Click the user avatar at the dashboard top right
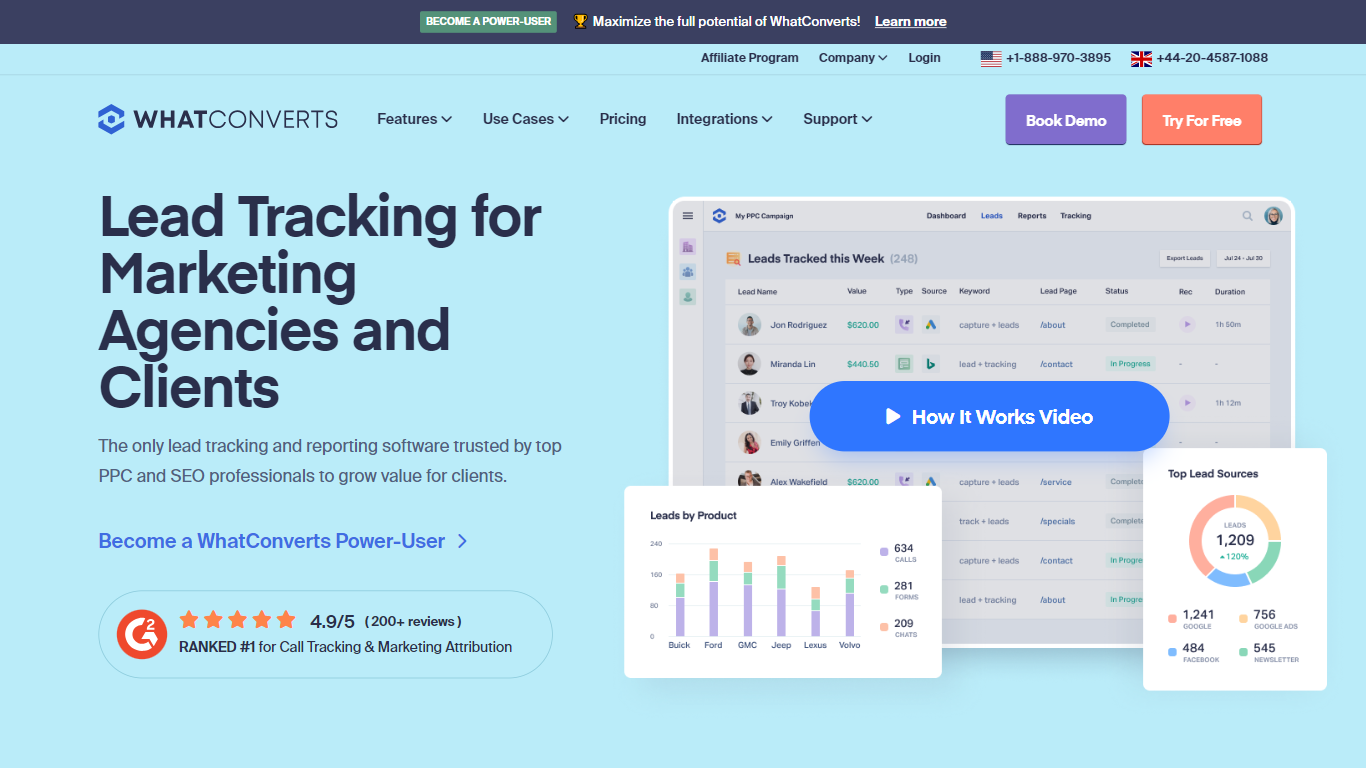Screen dimensions: 1366x768 [1273, 215]
